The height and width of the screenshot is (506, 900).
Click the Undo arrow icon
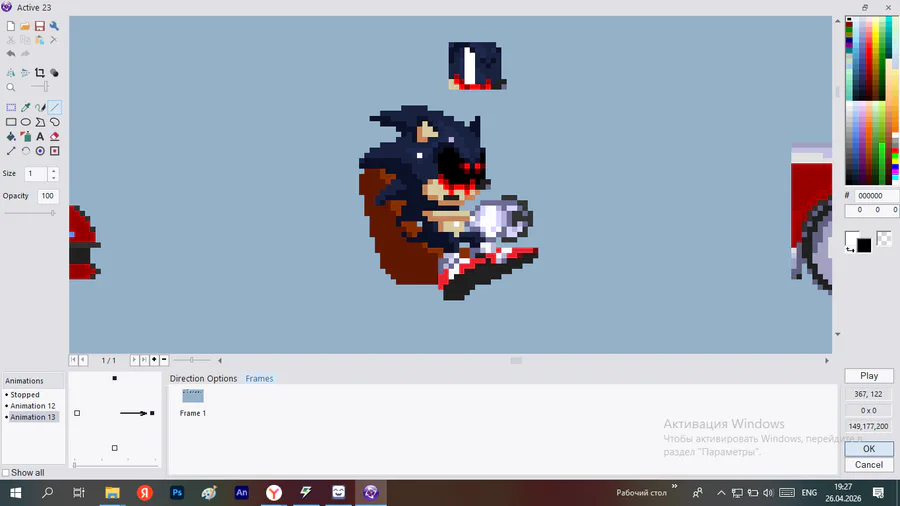pos(11,53)
